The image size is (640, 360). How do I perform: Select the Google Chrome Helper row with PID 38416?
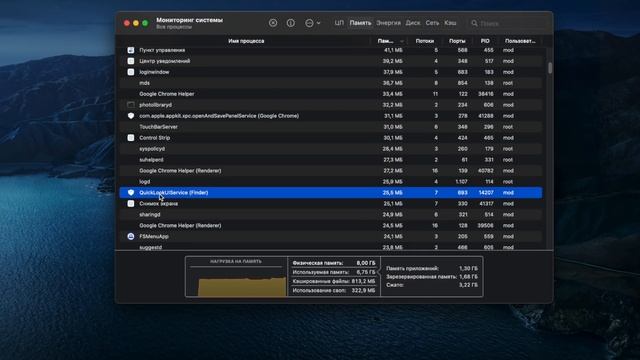331,94
